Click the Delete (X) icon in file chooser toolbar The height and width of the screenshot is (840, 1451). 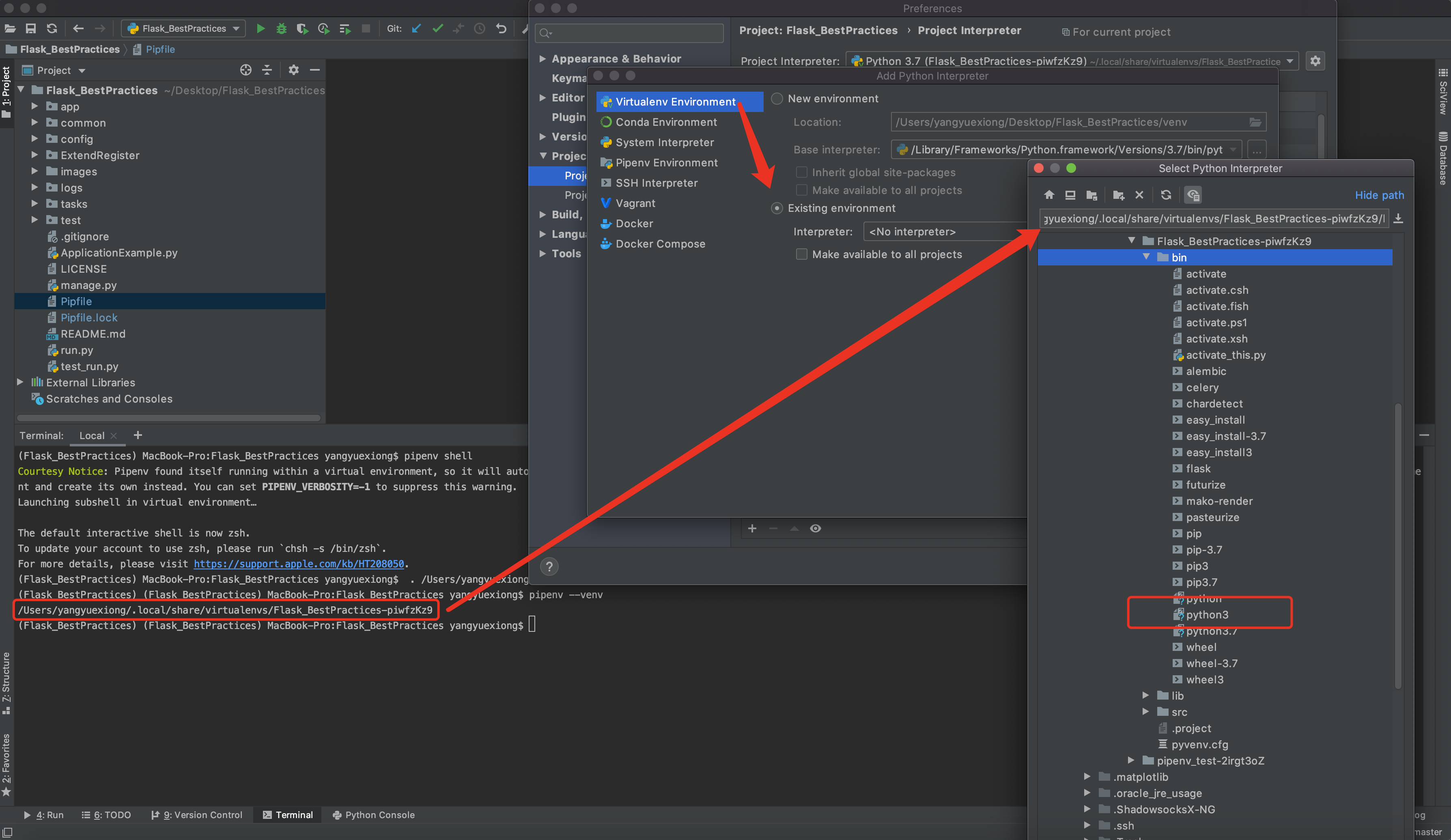(x=1139, y=195)
